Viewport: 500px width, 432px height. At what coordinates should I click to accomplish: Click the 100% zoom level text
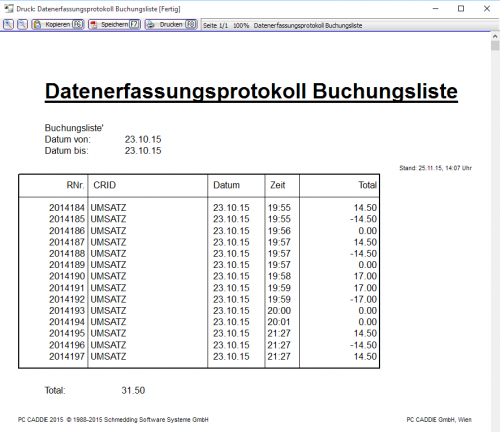pos(241,25)
